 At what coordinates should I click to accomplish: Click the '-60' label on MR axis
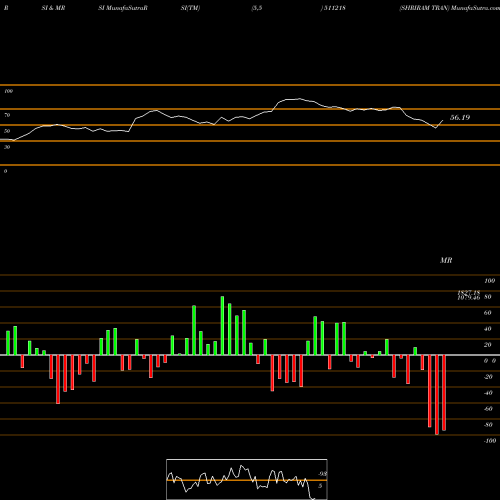488,409
